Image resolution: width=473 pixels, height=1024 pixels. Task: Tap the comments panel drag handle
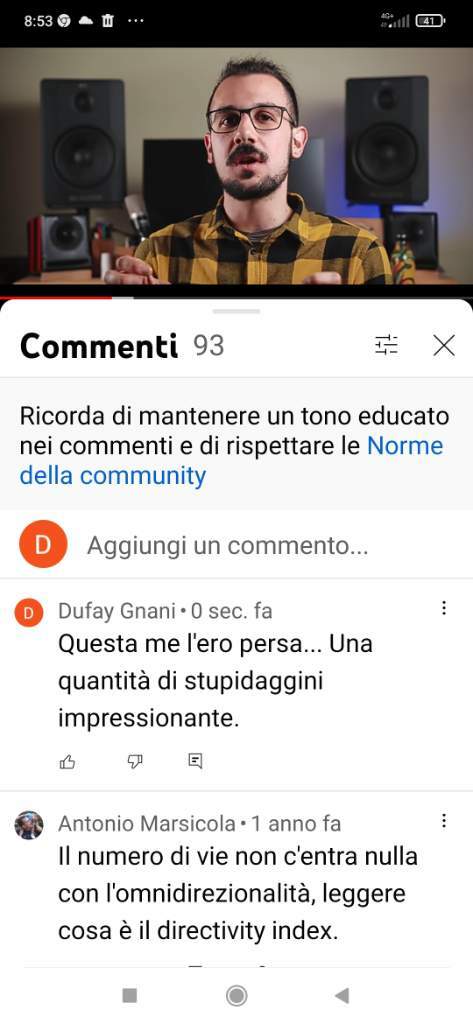coord(236,312)
